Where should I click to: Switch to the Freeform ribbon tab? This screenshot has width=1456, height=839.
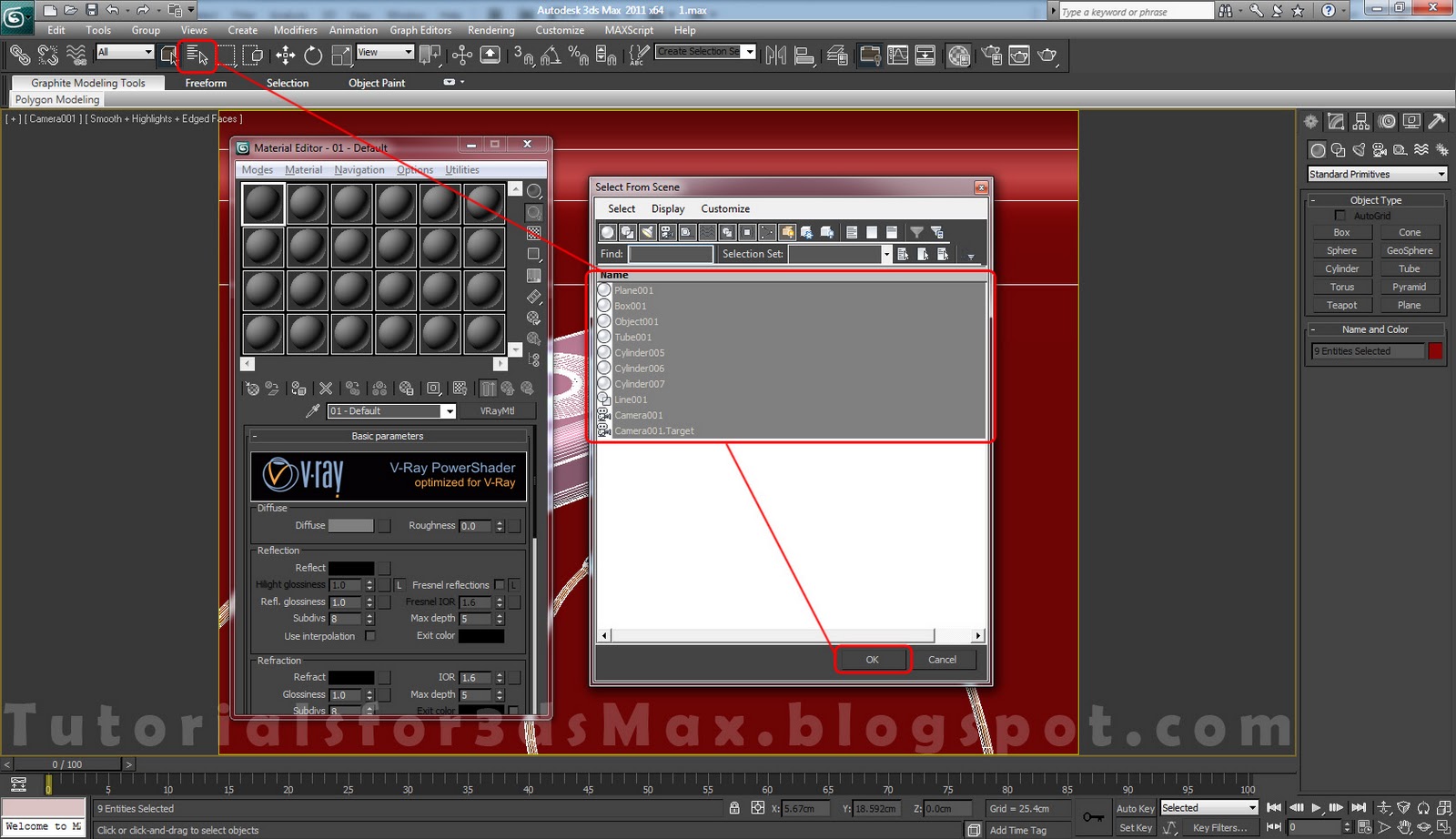click(x=206, y=83)
